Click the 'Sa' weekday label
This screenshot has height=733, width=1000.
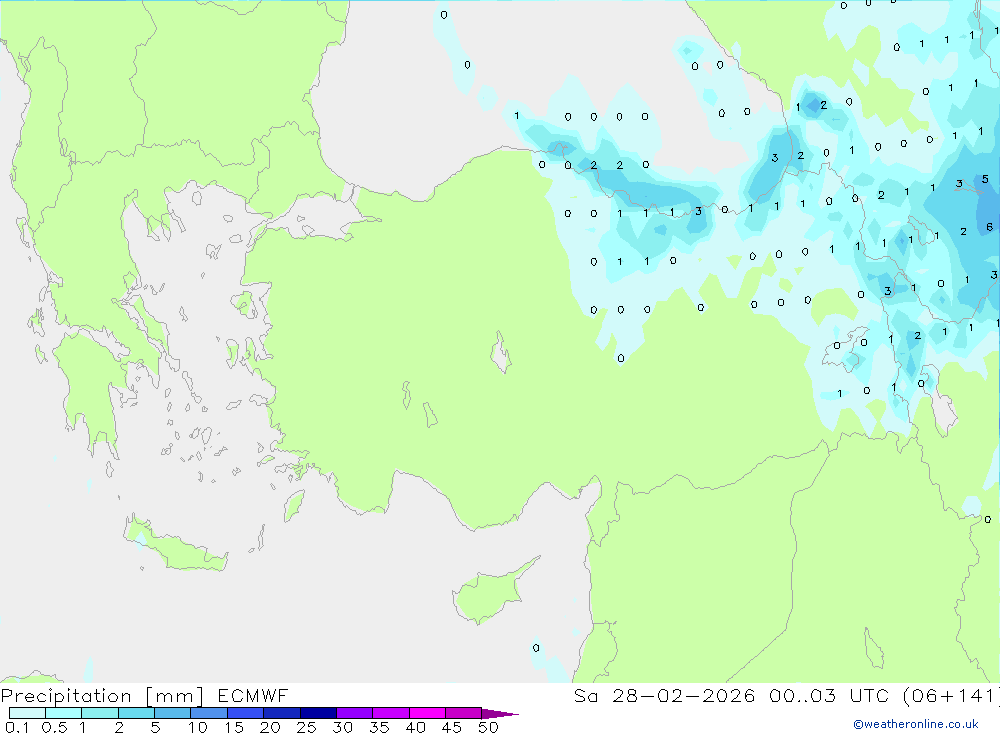pyautogui.click(x=585, y=695)
